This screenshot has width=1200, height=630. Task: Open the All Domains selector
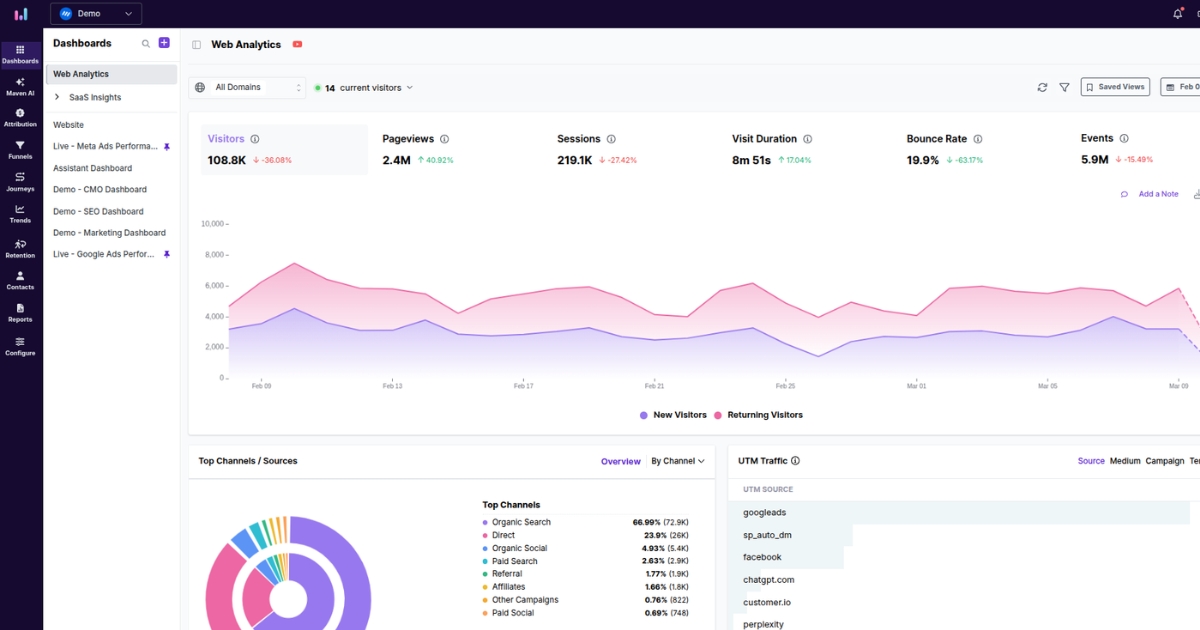pyautogui.click(x=245, y=87)
